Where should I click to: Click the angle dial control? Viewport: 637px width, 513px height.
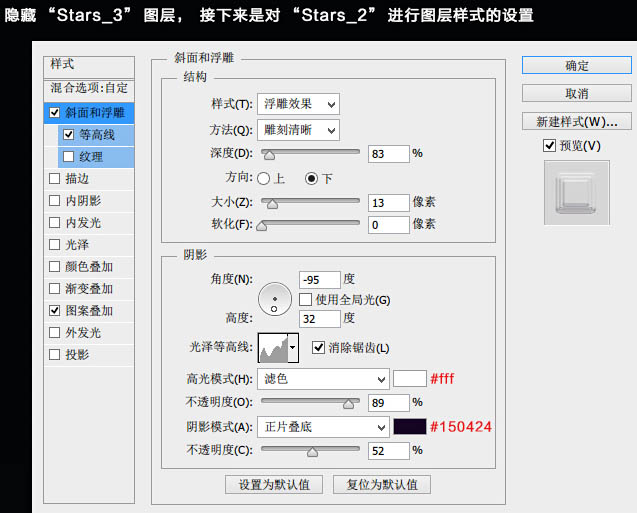(275, 299)
